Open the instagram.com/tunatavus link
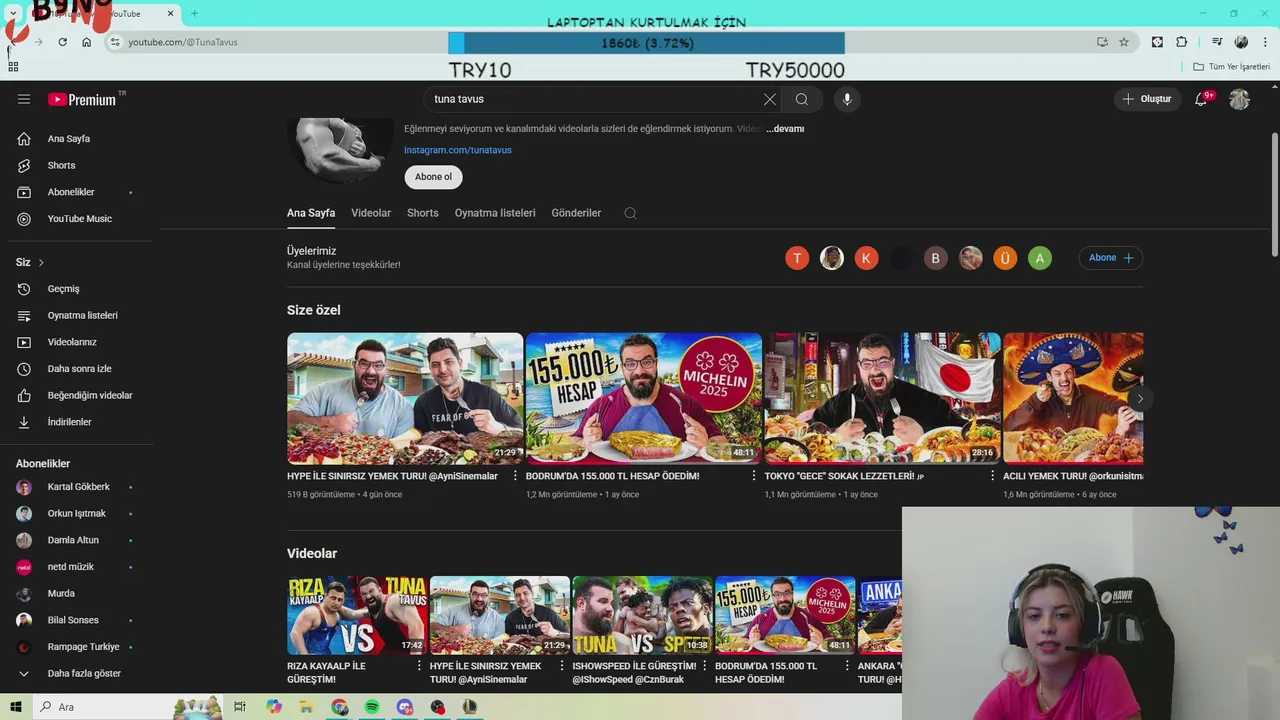Viewport: 1280px width, 720px height. click(458, 150)
